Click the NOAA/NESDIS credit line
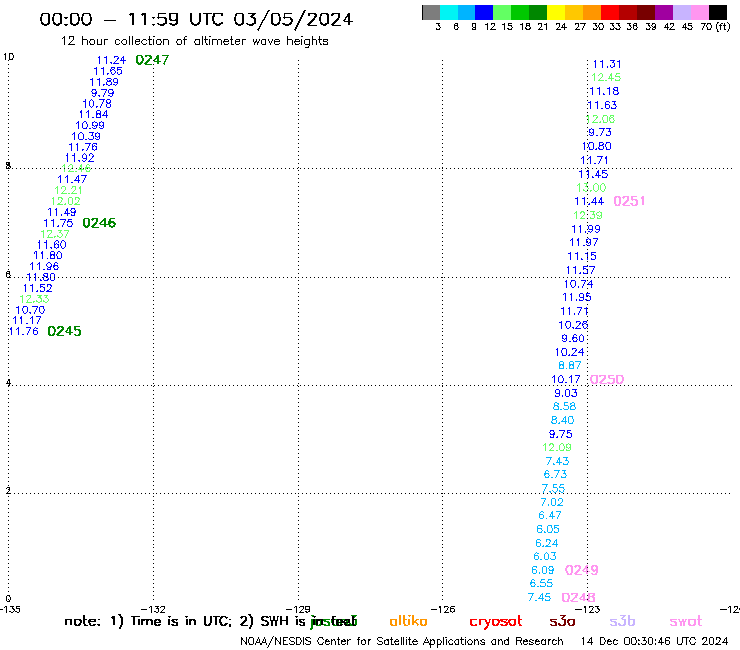 pyautogui.click(x=402, y=642)
